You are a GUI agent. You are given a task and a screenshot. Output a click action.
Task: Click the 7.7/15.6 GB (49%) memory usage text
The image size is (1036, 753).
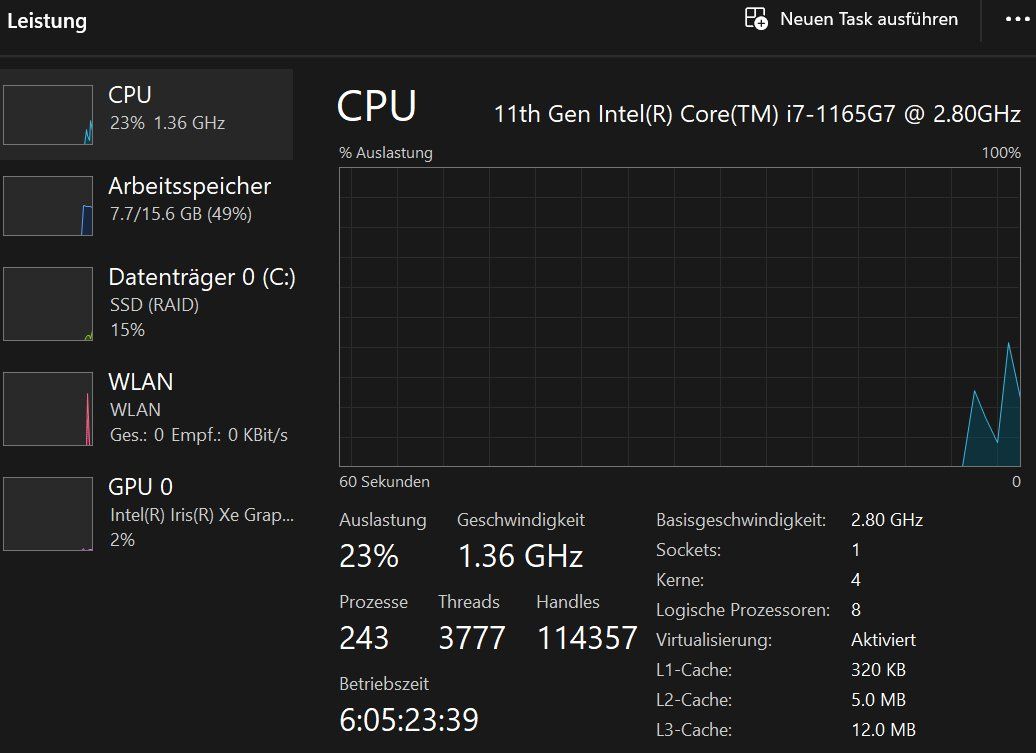click(181, 214)
